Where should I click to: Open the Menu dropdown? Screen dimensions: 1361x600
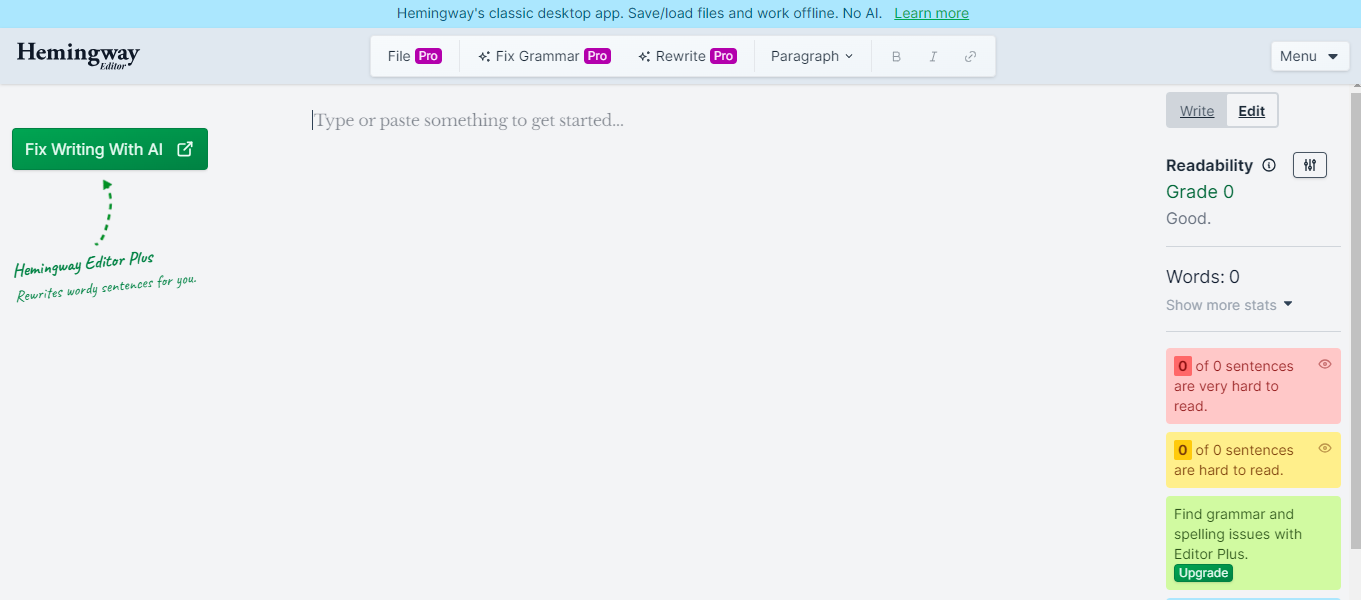pos(1310,57)
